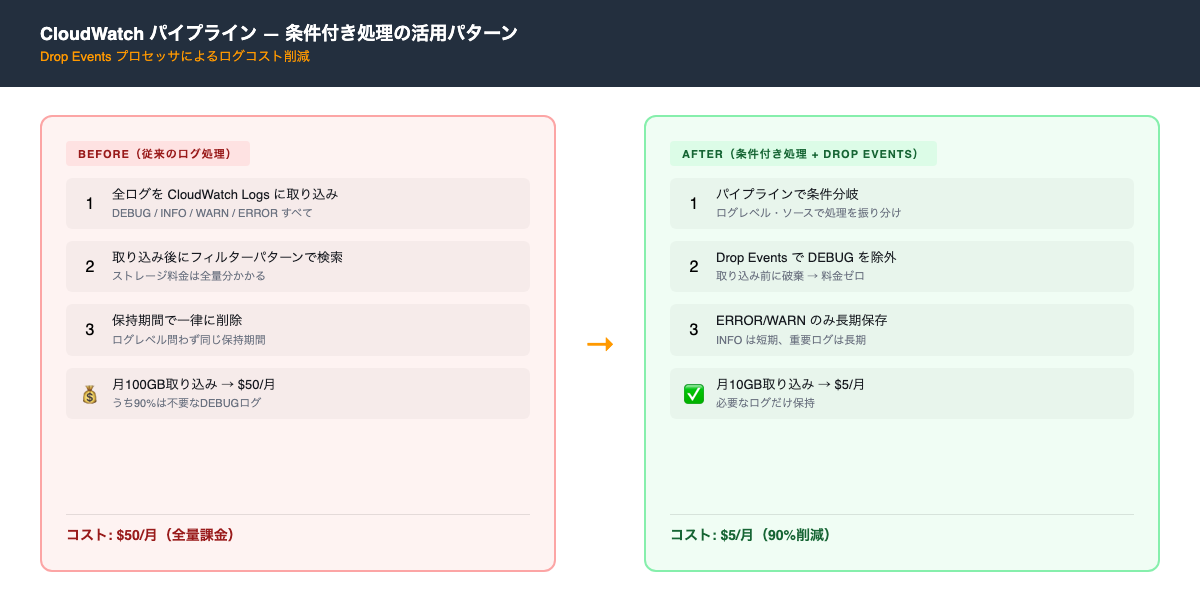
Task: Switch to the AFTER（条件付き処理 + DROP EVENTS）badge
Action: click(803, 154)
